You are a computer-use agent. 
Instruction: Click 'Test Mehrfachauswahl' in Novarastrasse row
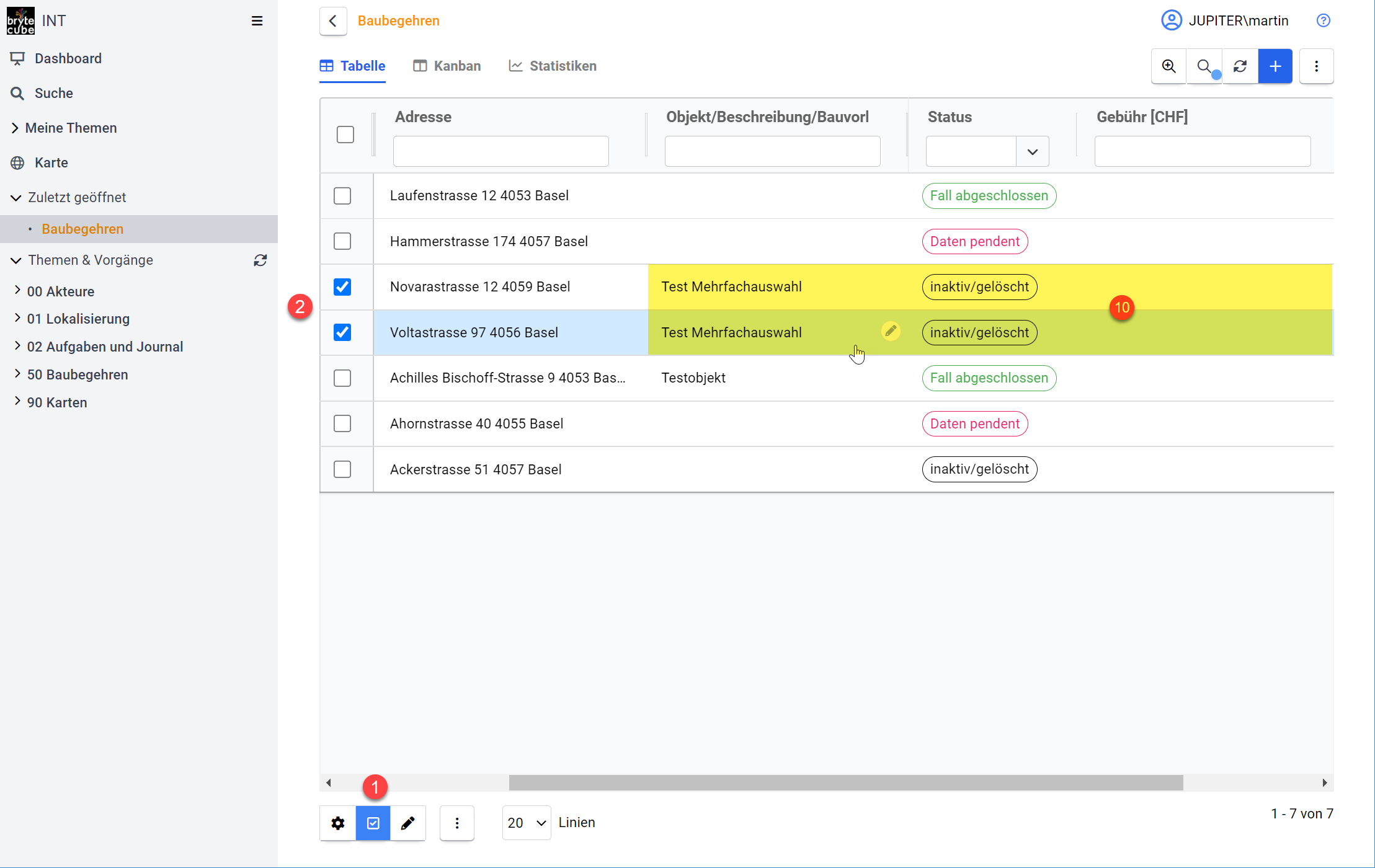(x=731, y=286)
